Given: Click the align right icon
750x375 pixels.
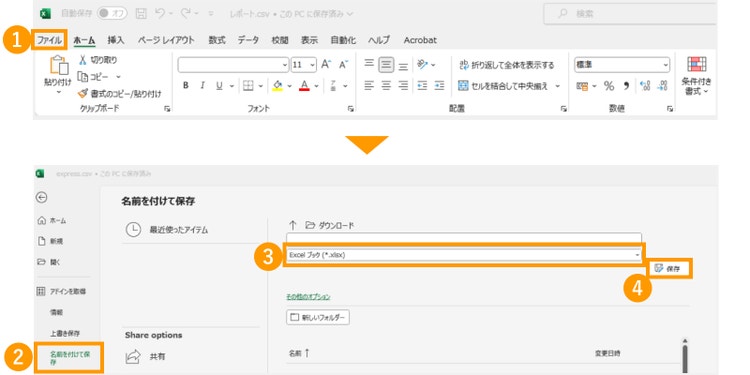Looking at the screenshot, I should tap(404, 86).
